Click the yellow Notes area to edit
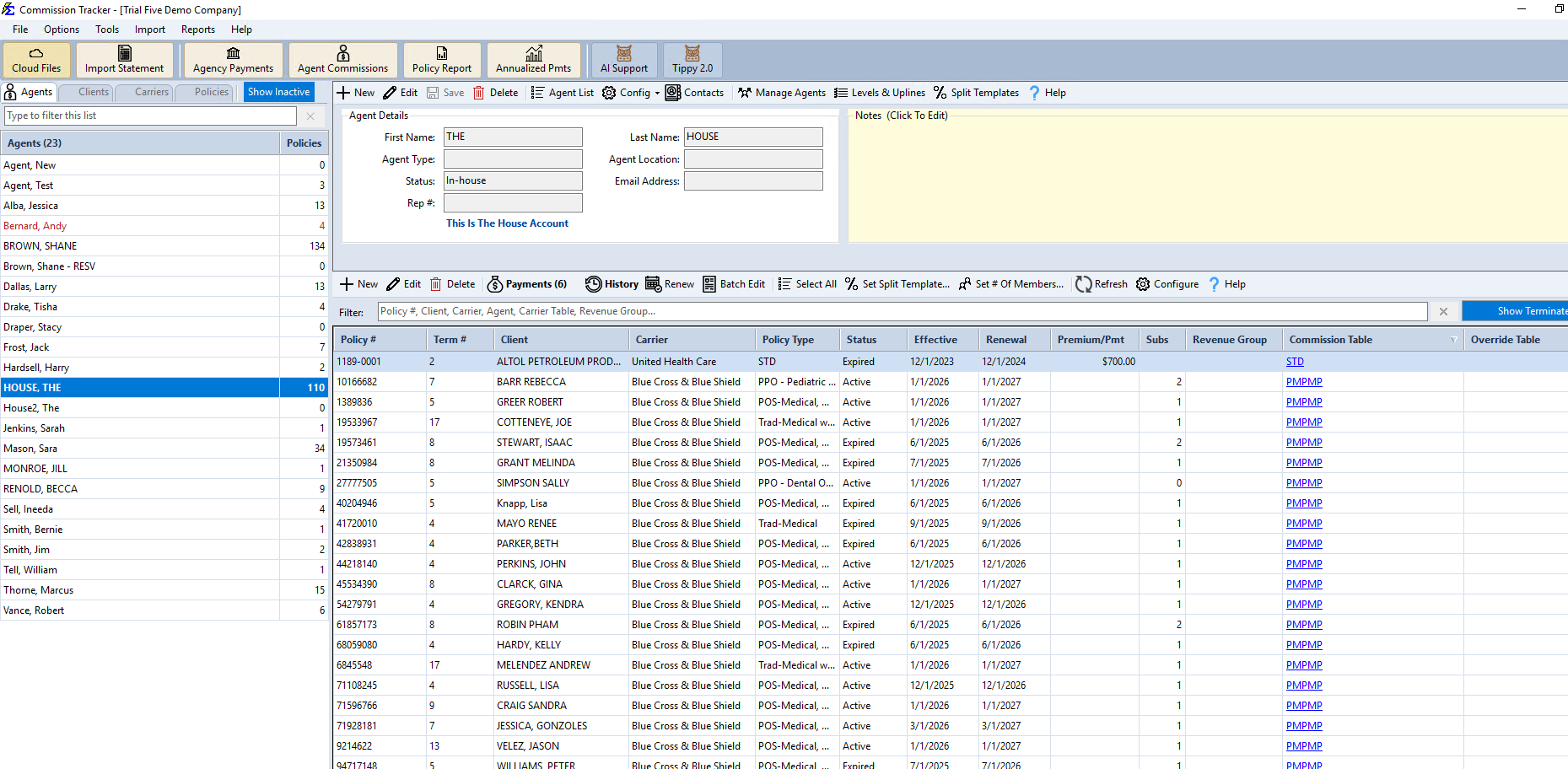The image size is (1568, 769). (x=1208, y=175)
